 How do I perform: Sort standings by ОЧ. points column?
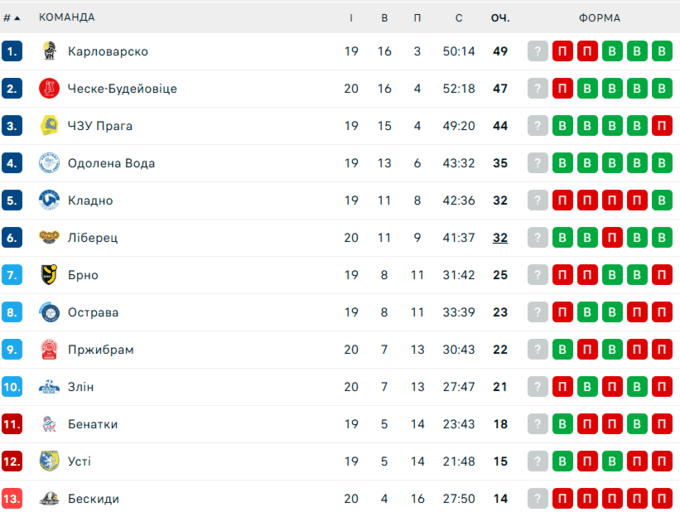pyautogui.click(x=500, y=17)
